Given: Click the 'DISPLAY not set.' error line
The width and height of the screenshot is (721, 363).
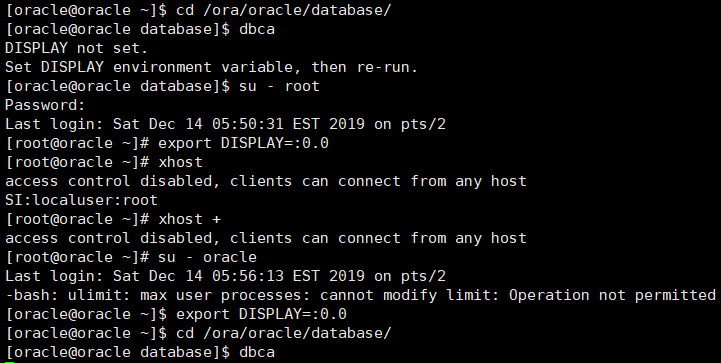Looking at the screenshot, I should (76, 48).
